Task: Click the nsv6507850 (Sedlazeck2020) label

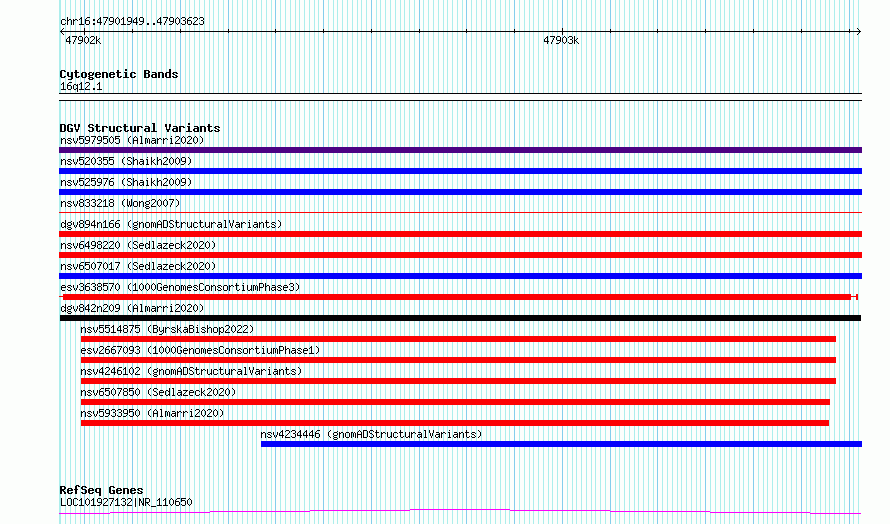Action: (x=158, y=392)
